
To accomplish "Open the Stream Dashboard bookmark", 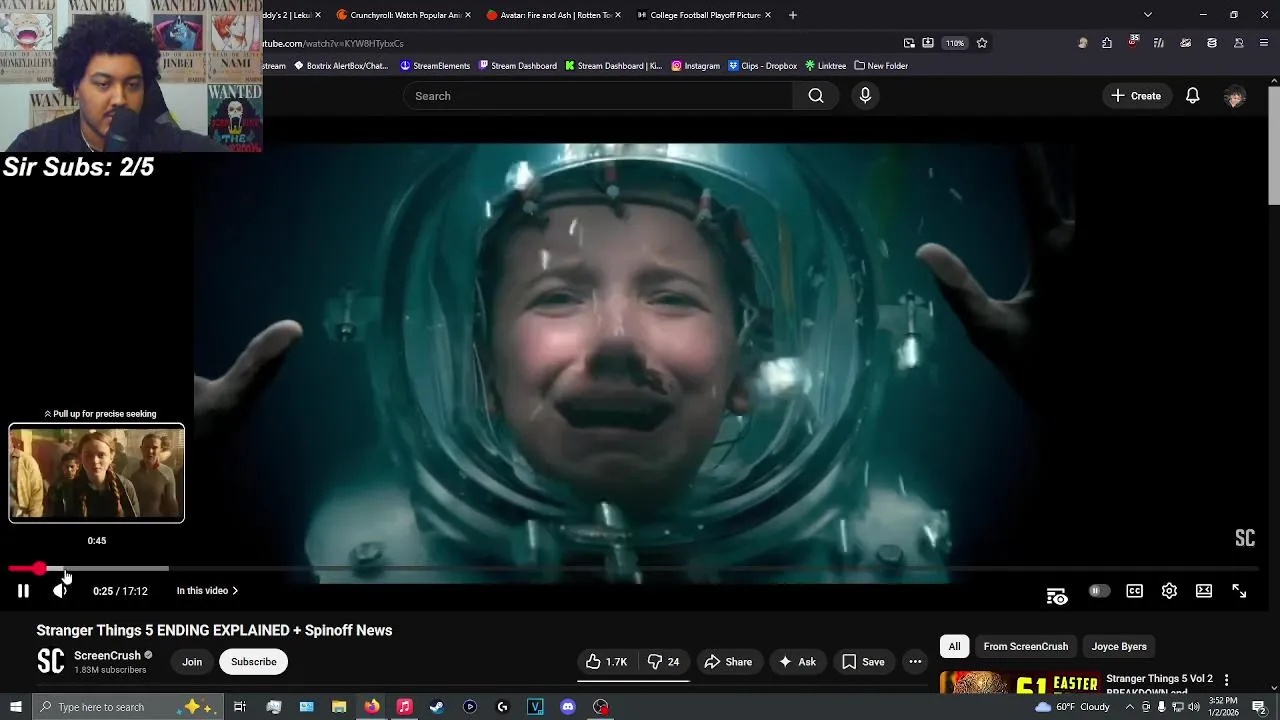I will (518, 66).
